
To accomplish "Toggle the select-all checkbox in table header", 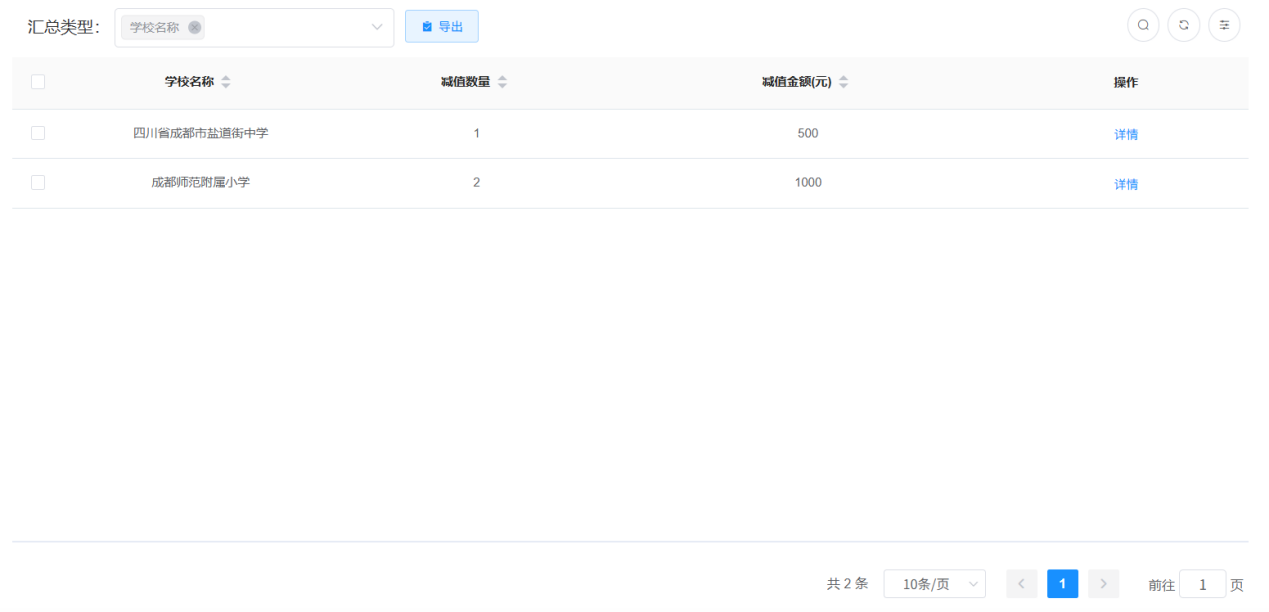I will (x=38, y=82).
